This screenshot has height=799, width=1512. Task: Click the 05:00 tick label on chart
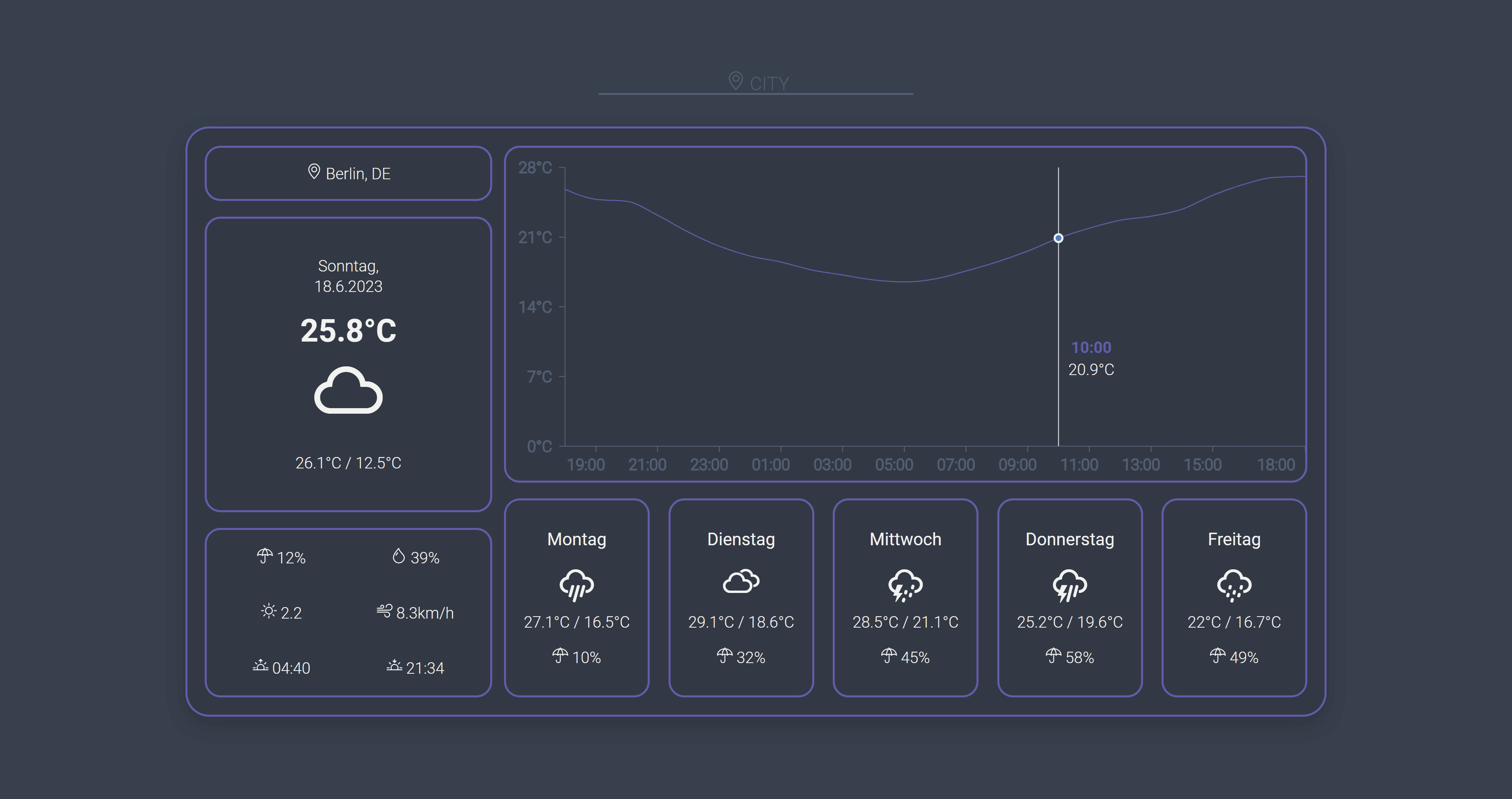tap(894, 465)
